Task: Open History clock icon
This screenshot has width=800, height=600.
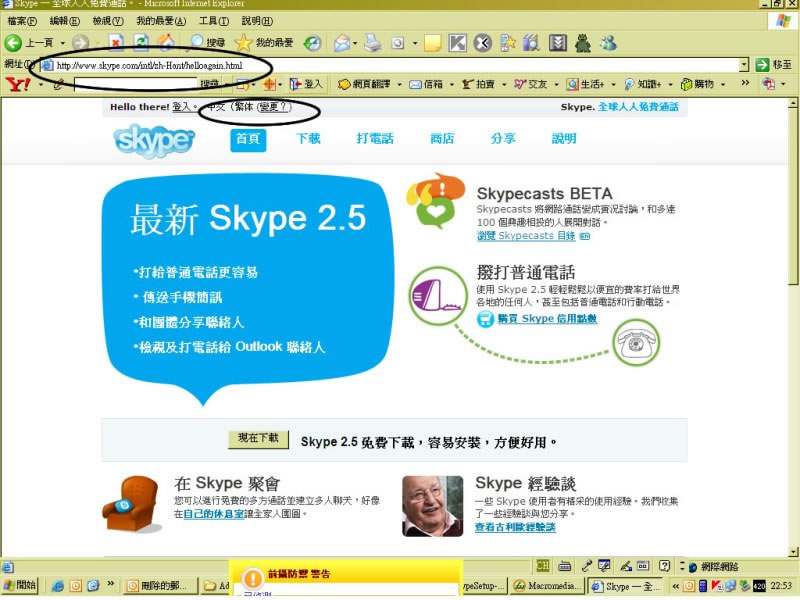Action: (x=312, y=43)
